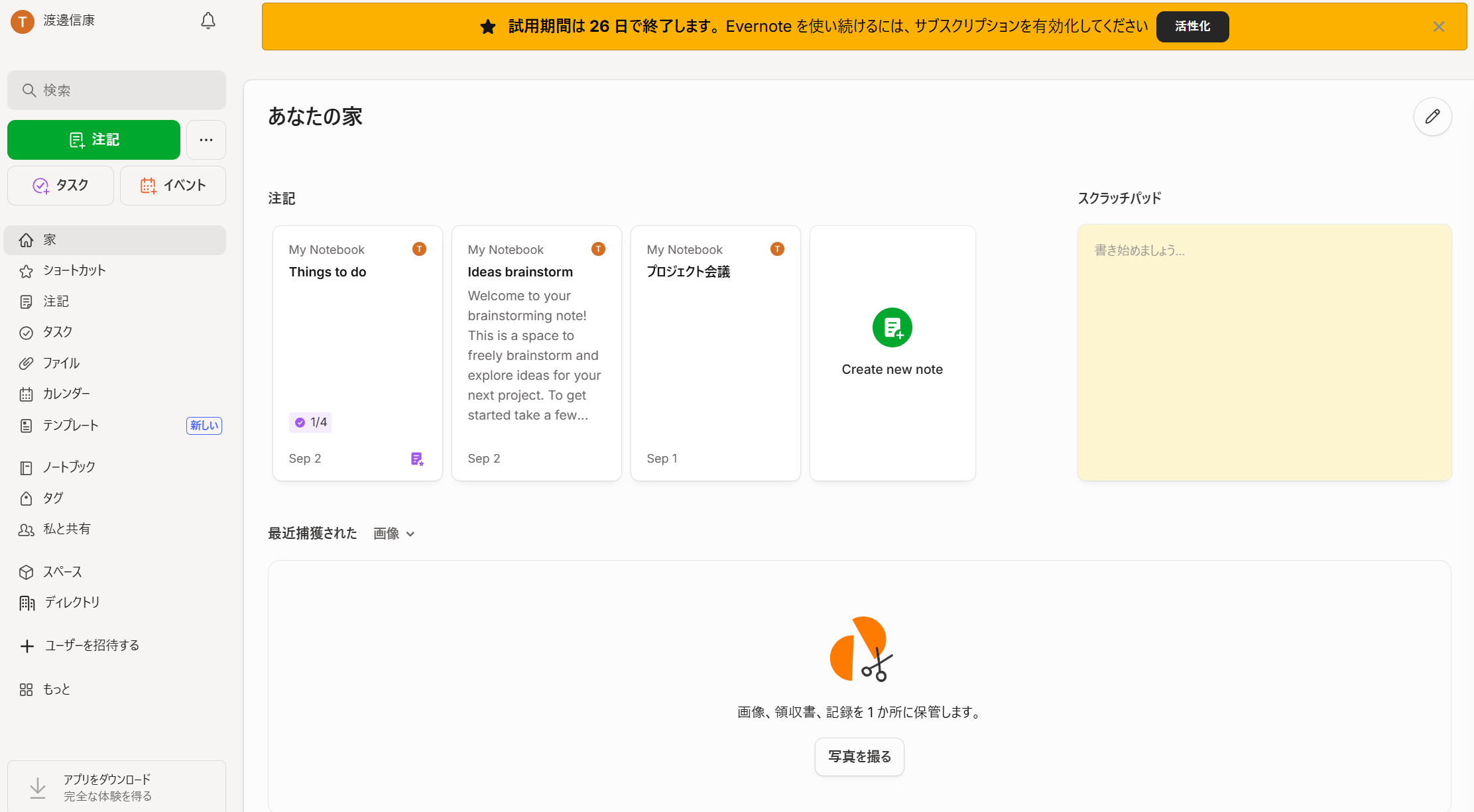Screen dimensions: 1474x812
Task: Expand もっと in the sidebar
Action: pyautogui.click(x=56, y=689)
